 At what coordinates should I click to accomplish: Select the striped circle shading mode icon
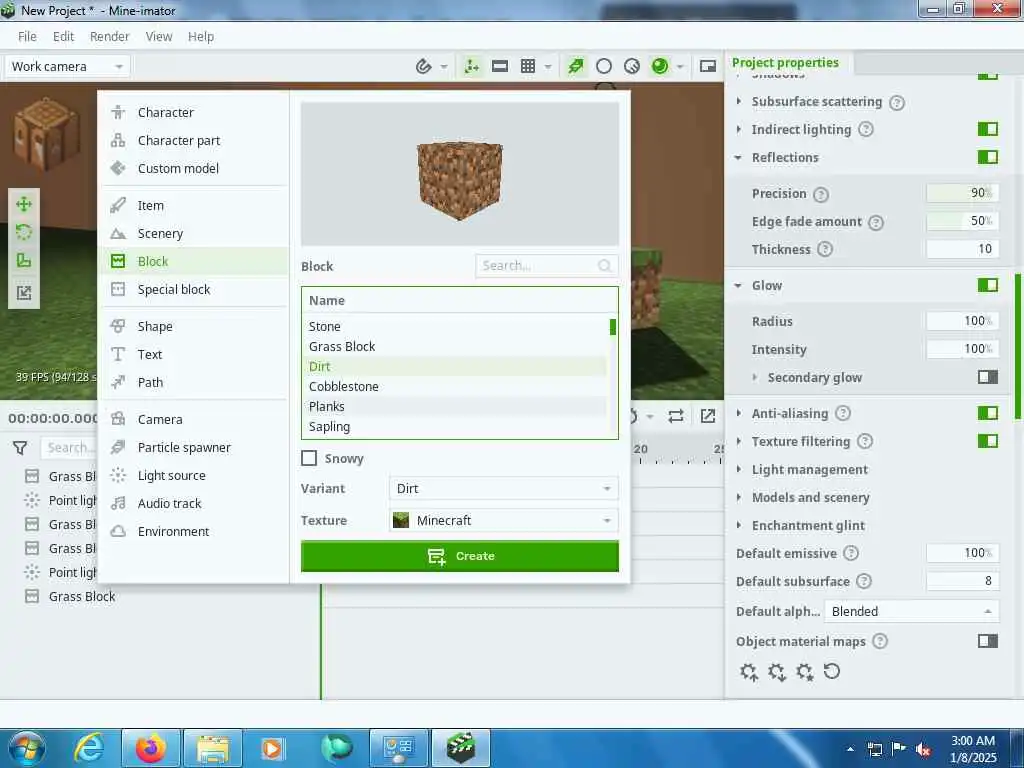click(x=632, y=66)
